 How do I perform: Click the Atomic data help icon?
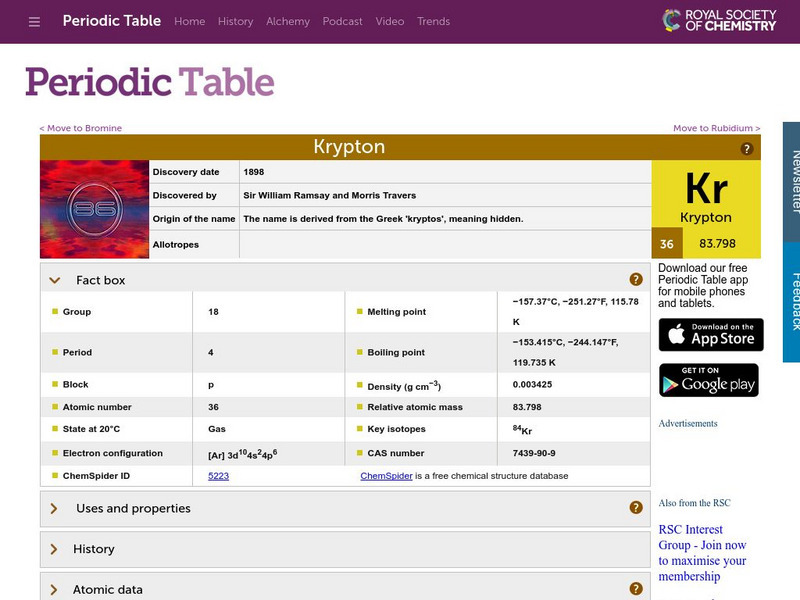click(x=636, y=589)
